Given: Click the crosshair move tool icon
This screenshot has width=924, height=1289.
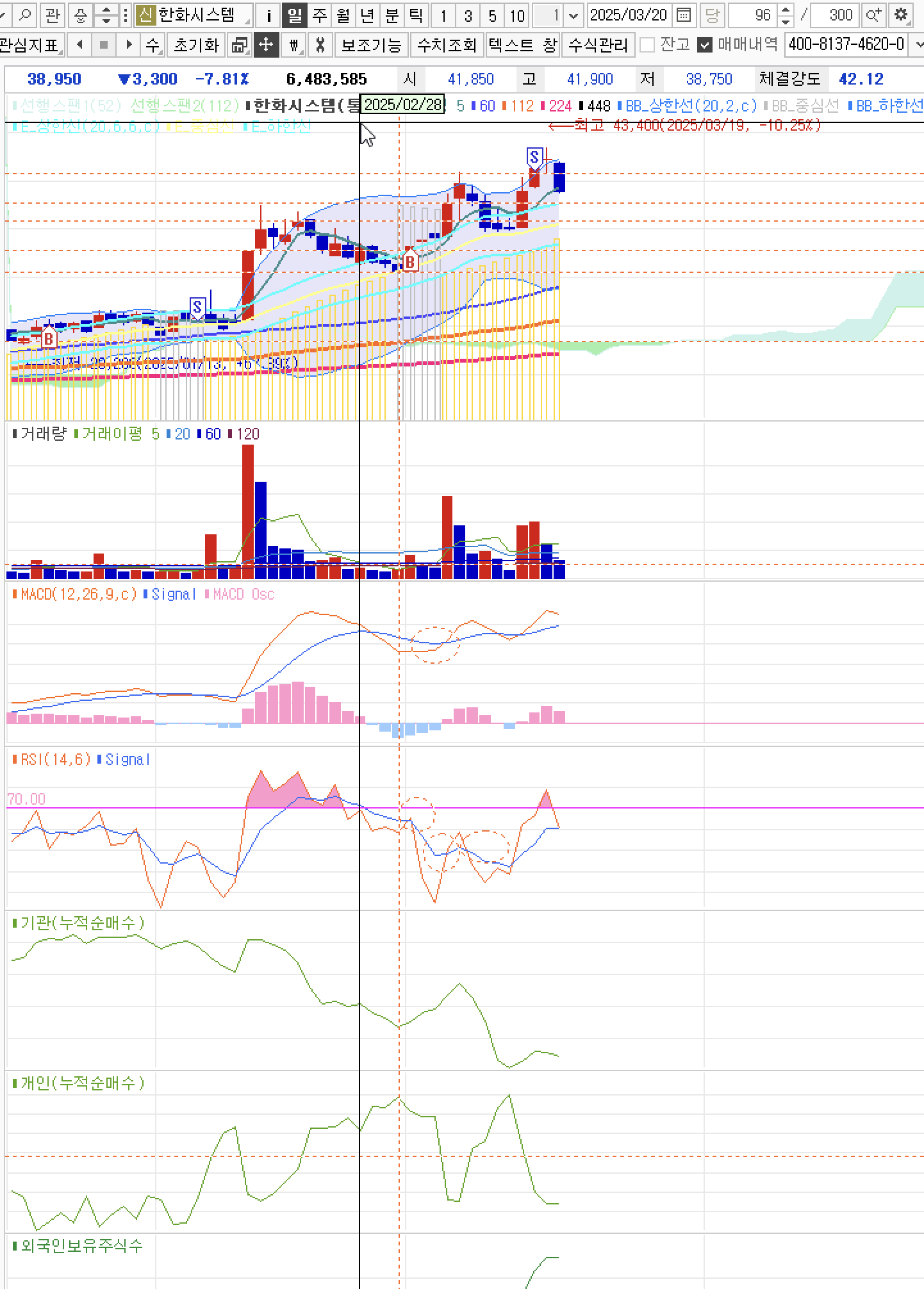Looking at the screenshot, I should pos(265,45).
